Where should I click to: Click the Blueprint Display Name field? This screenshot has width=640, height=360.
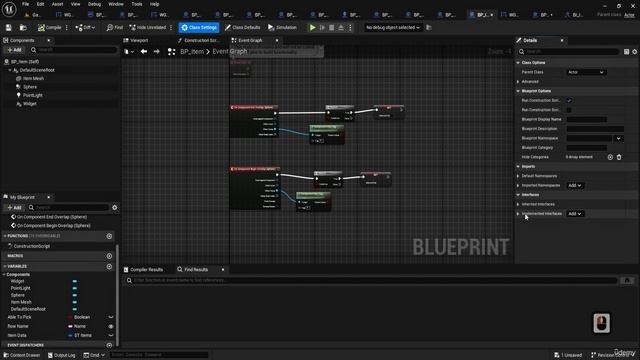point(586,119)
